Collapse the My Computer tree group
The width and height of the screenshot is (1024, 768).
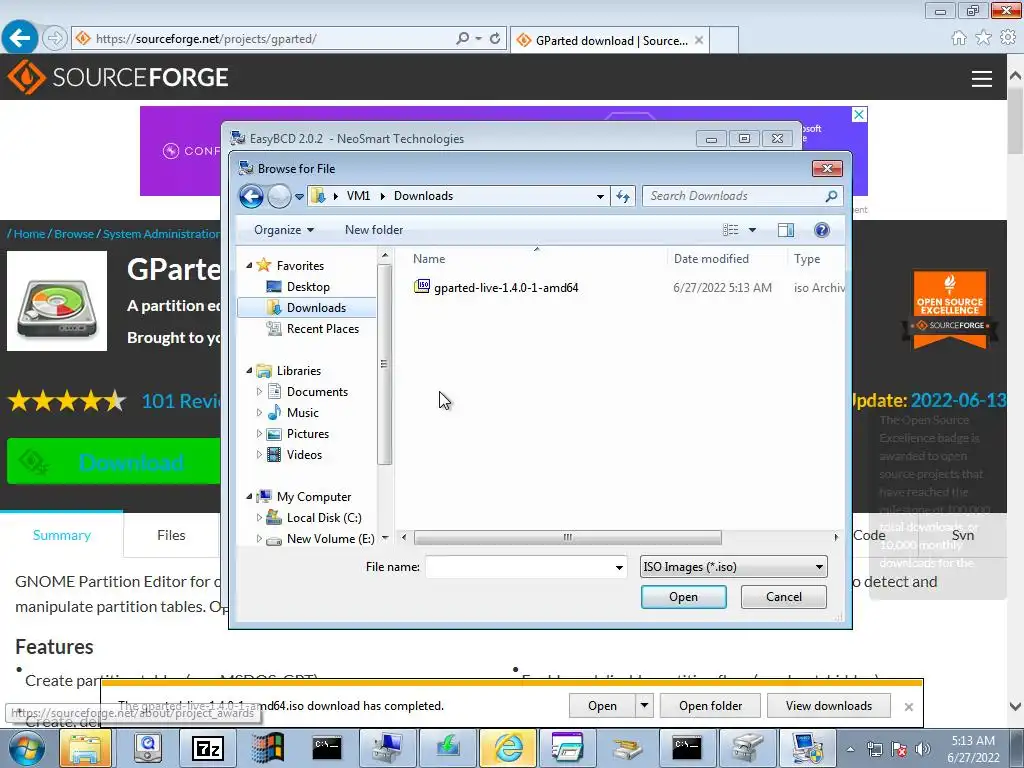click(249, 497)
